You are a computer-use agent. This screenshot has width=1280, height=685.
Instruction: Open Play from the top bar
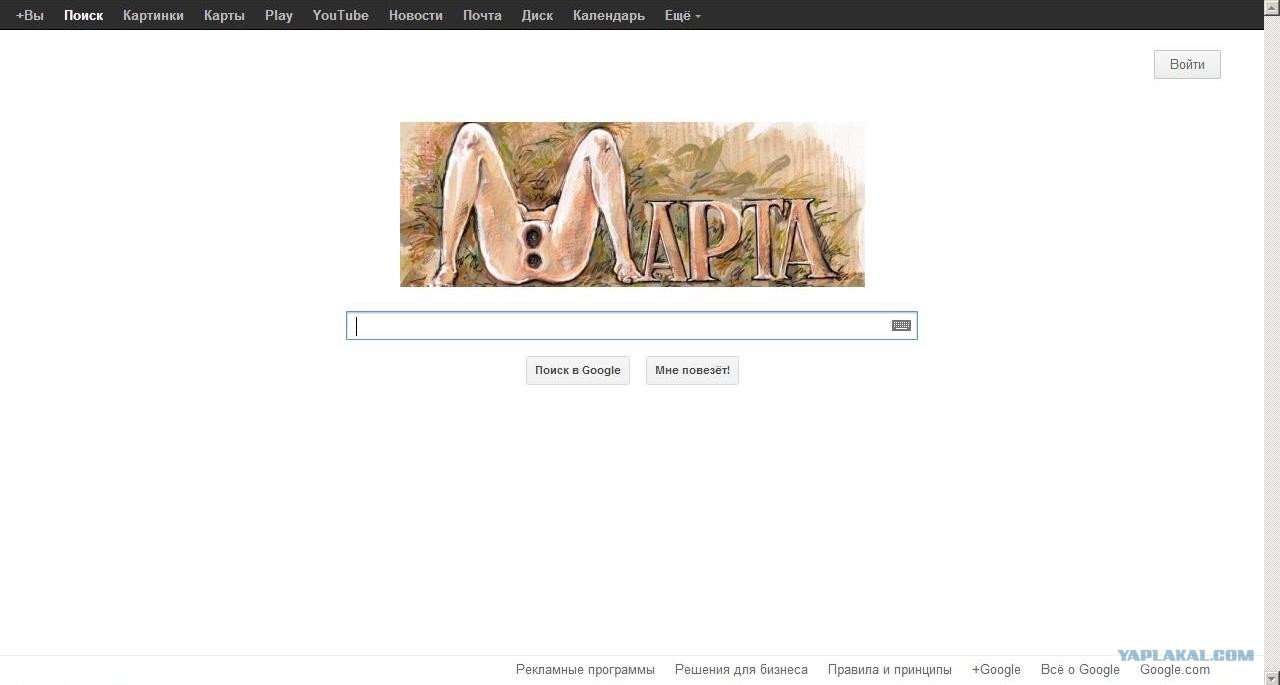click(x=279, y=15)
